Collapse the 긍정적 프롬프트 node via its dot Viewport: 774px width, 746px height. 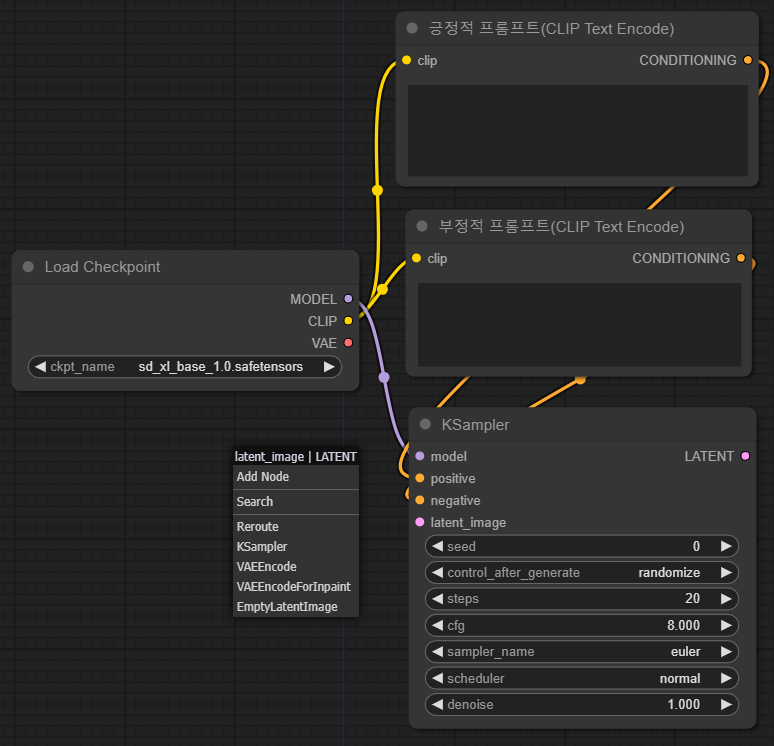click(412, 28)
